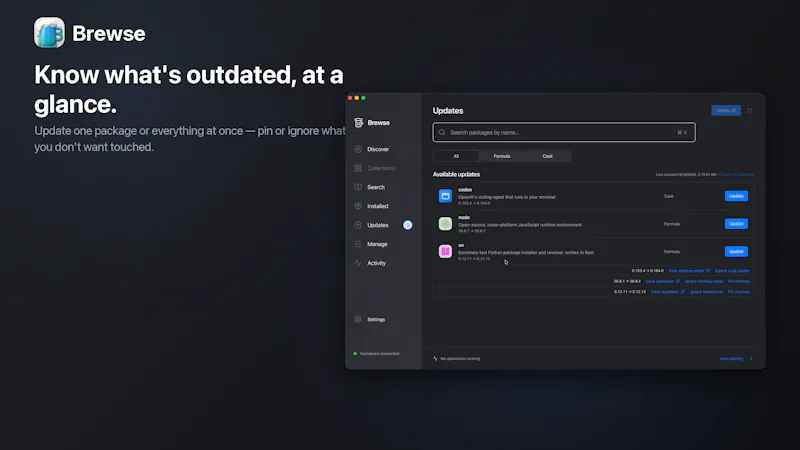800x450 pixels.
Task: Update the node package
Action: (736, 223)
